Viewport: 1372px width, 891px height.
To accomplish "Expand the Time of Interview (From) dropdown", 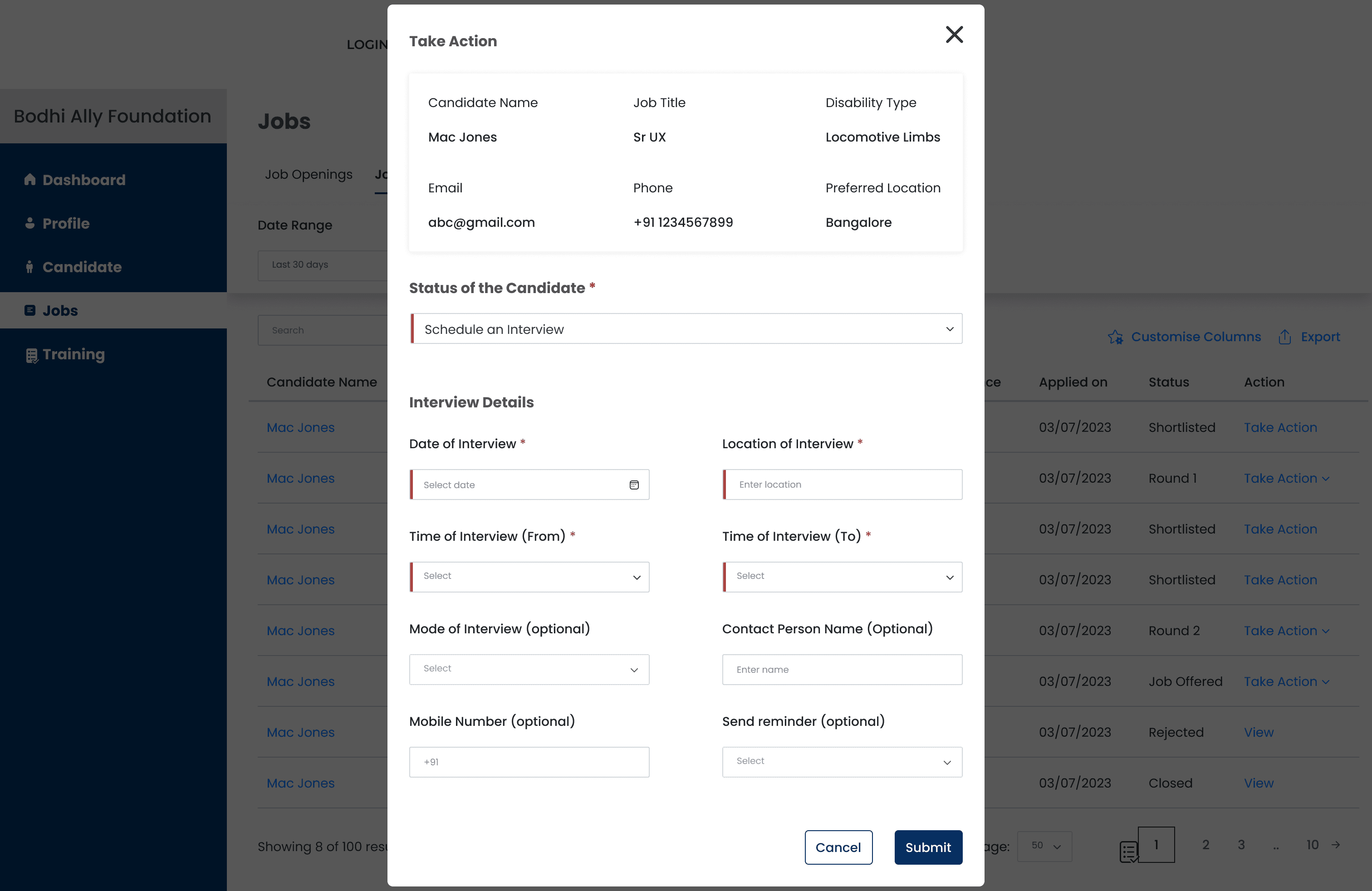I will (x=529, y=577).
